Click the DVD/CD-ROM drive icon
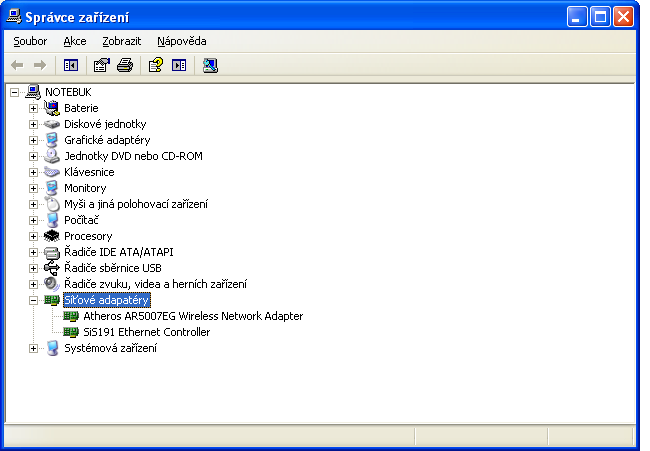The width and height of the screenshot is (650, 451). tap(52, 156)
